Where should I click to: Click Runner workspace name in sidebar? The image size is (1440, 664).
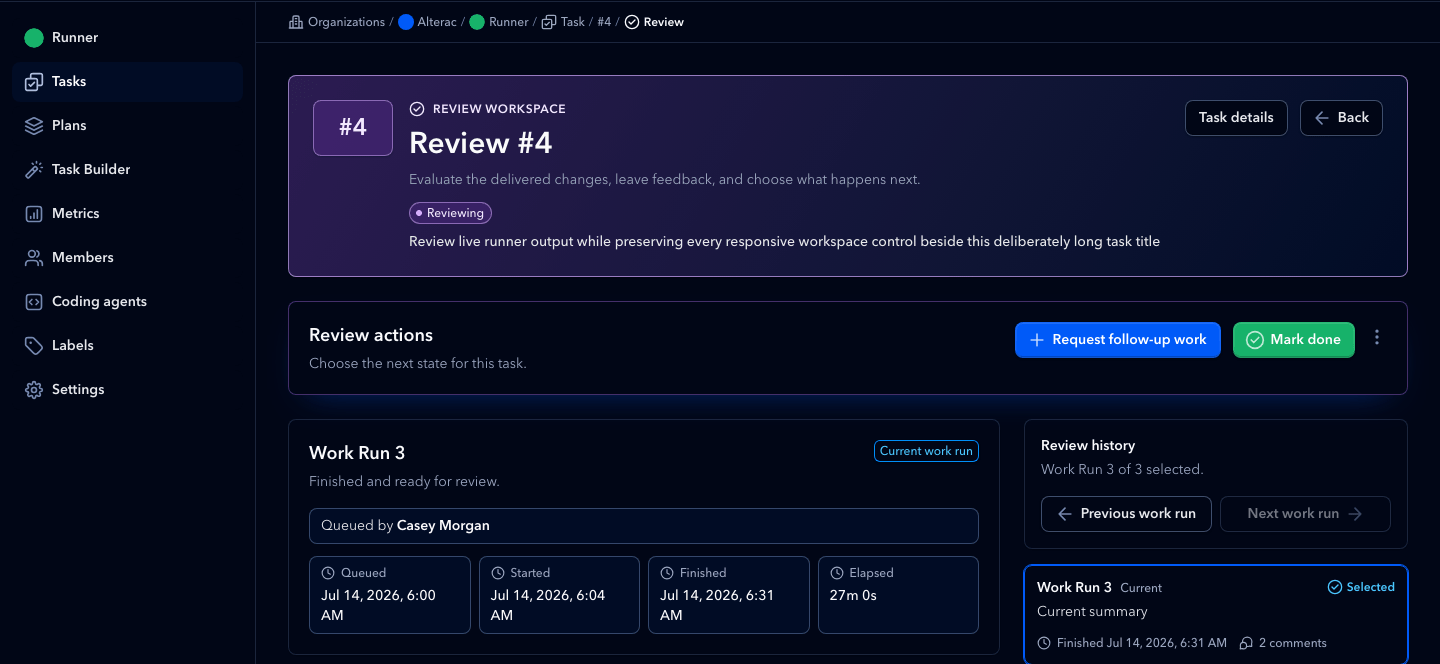[x=75, y=38]
